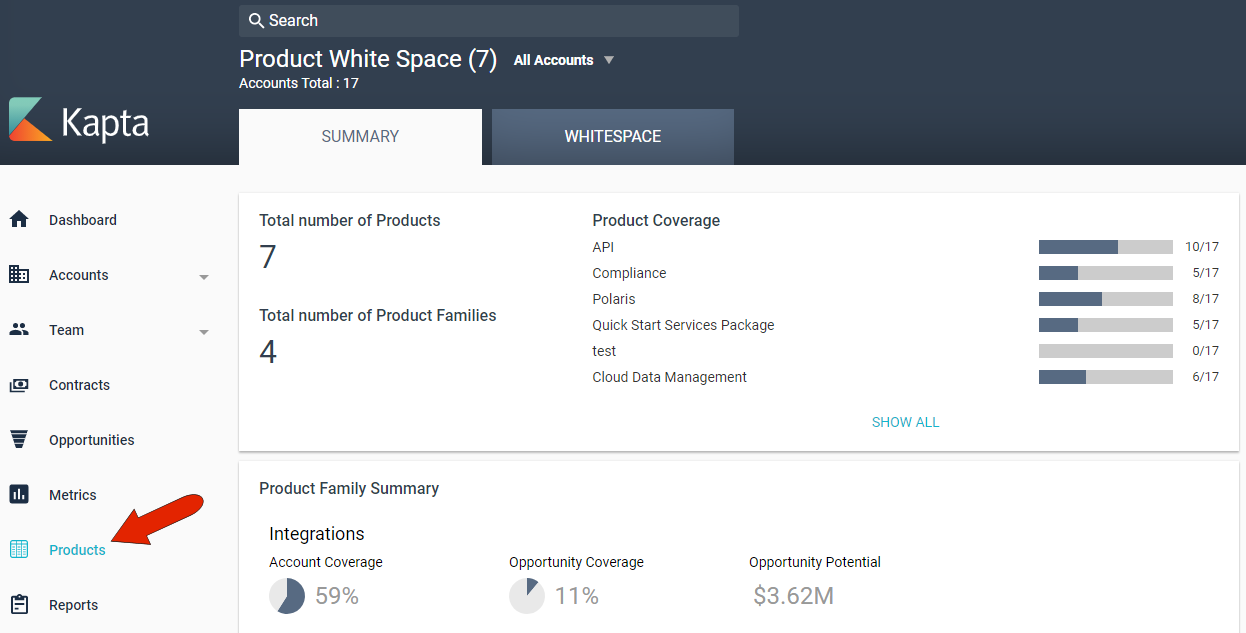The image size is (1246, 633).
Task: Click the Accounts building icon
Action: click(19, 275)
